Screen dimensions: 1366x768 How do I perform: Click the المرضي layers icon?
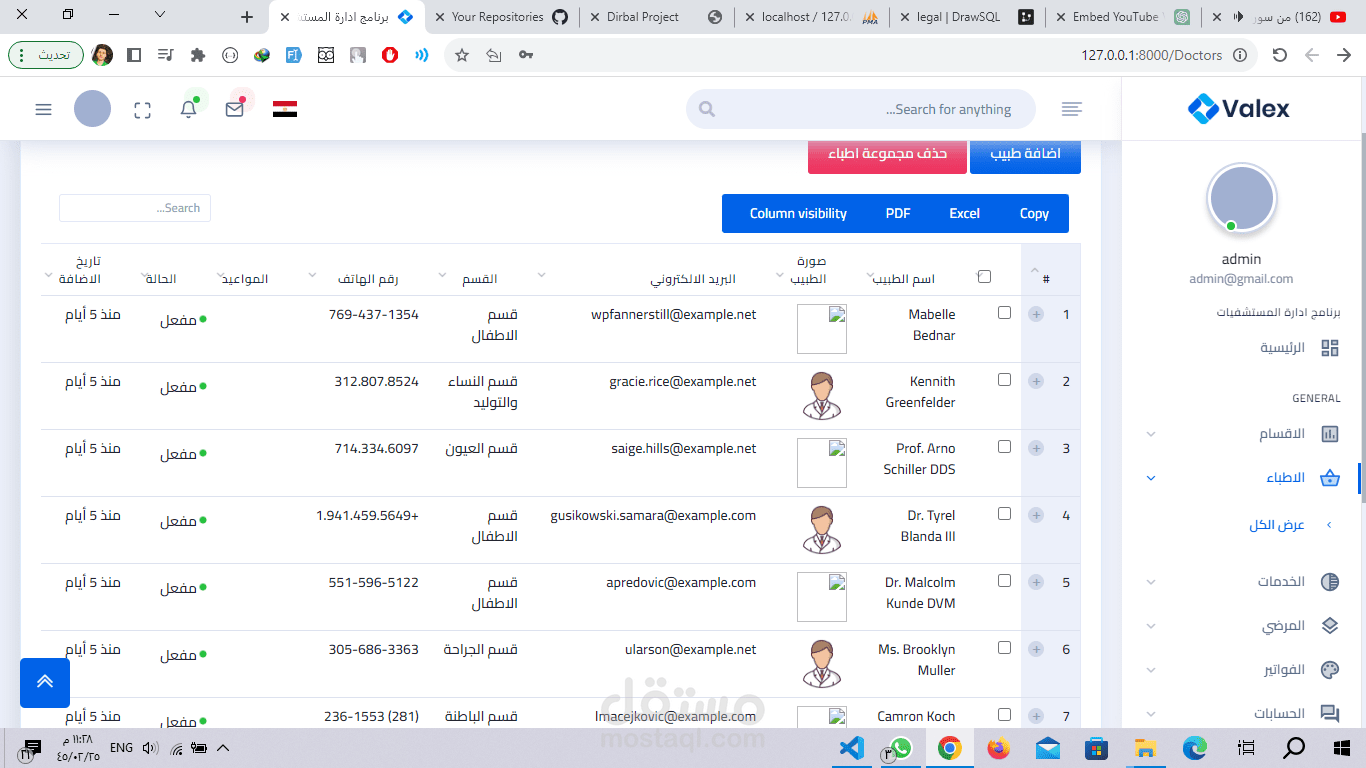click(1330, 626)
